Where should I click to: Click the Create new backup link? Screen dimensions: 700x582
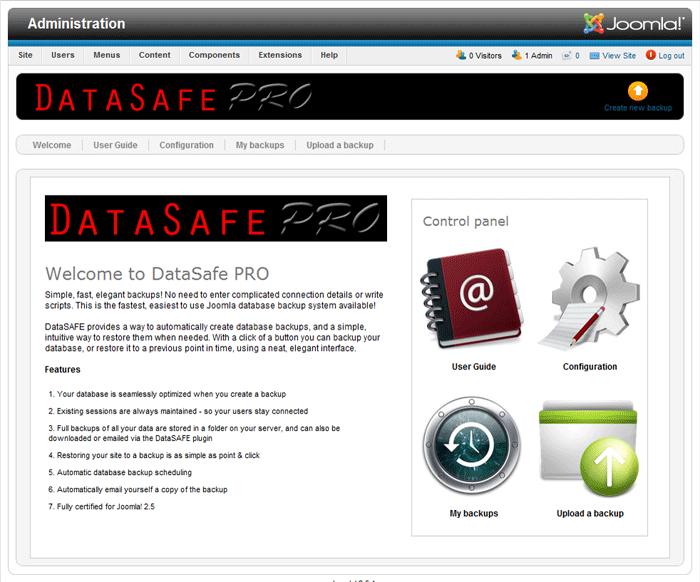tap(638, 108)
